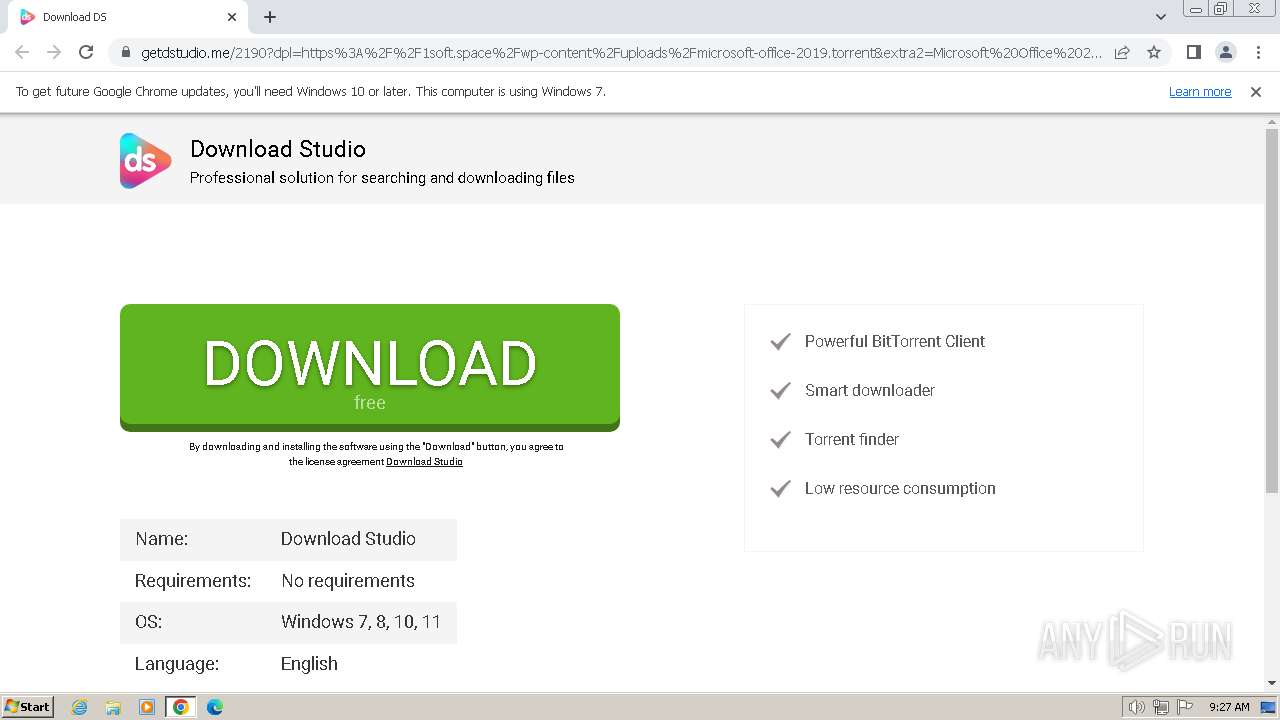Image resolution: width=1280 pixels, height=720 pixels.
Task: Click the scrollbar up arrow
Action: [1272, 121]
